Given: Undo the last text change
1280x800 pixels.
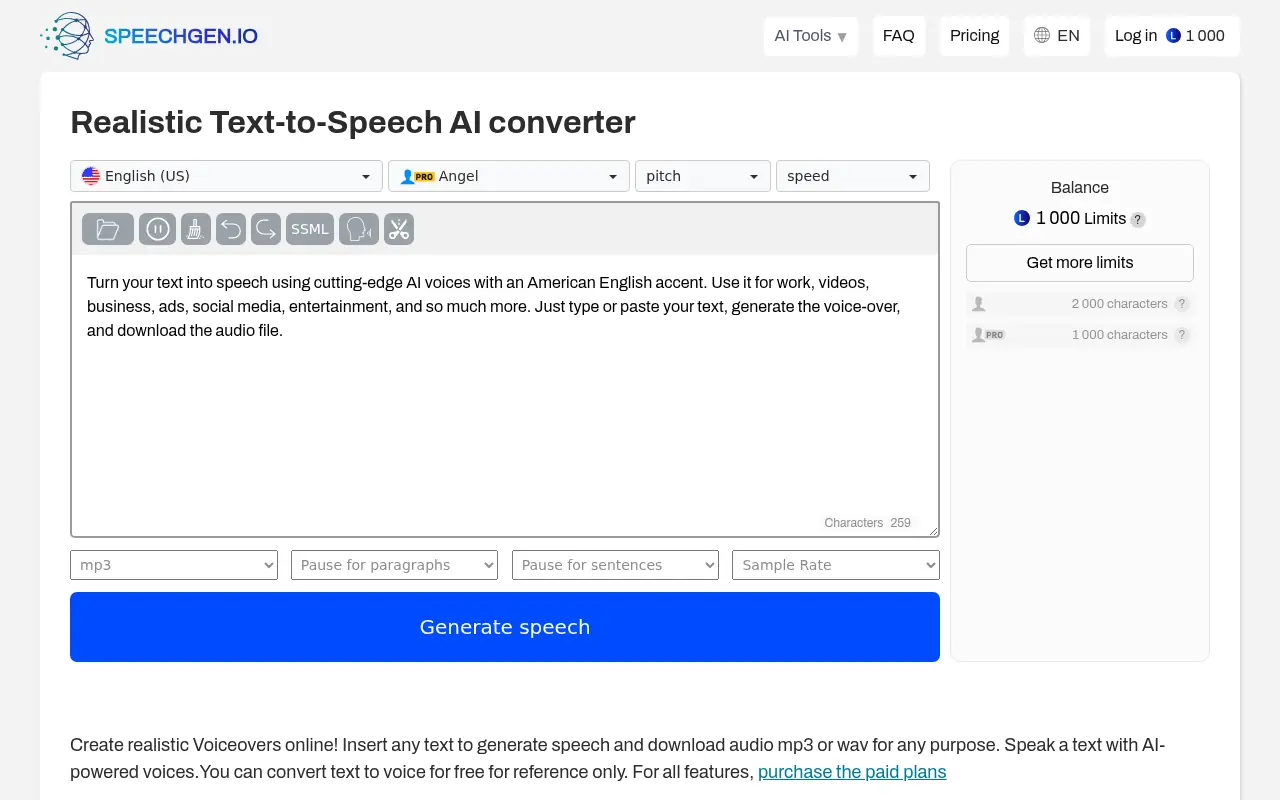Looking at the screenshot, I should [231, 228].
